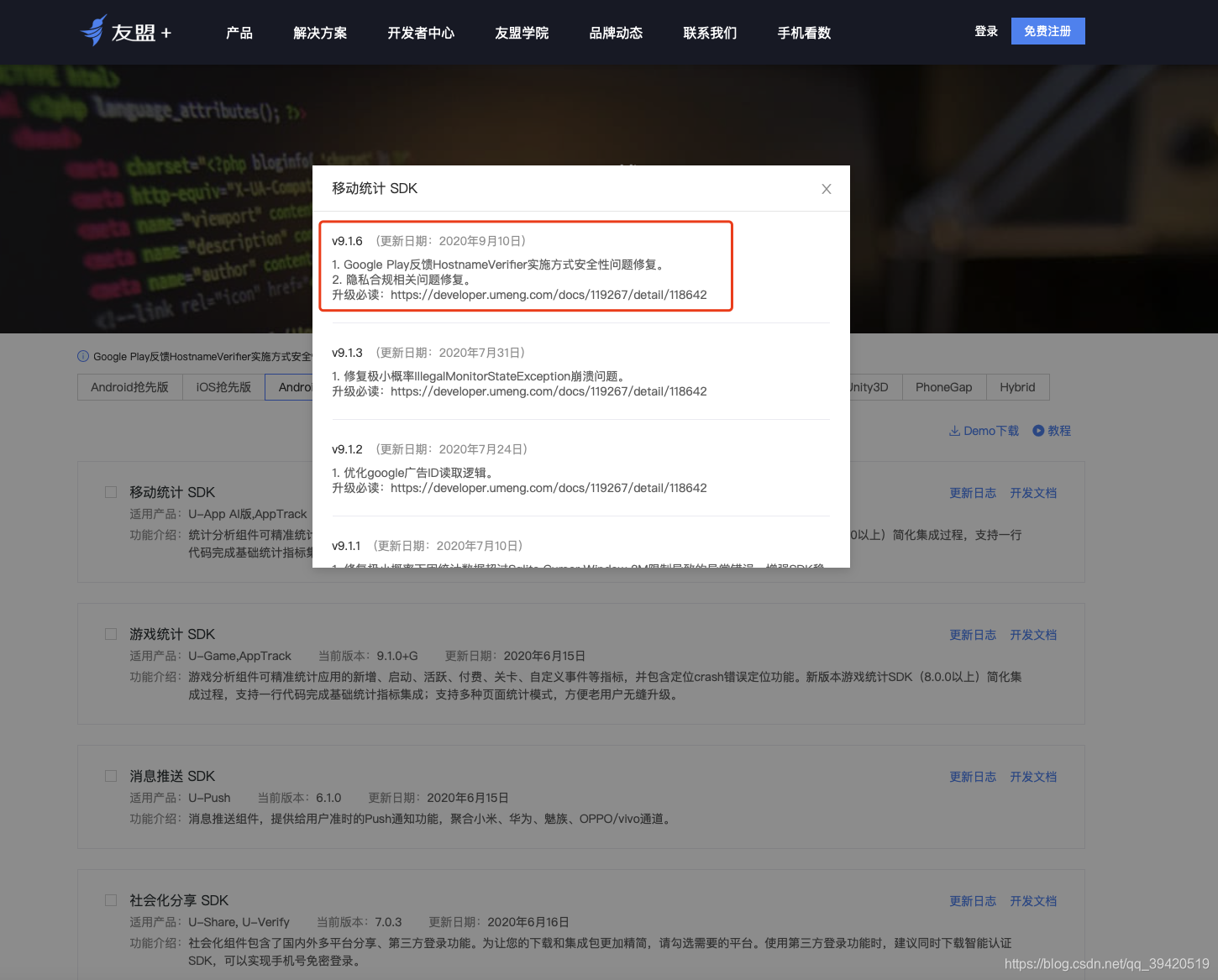
Task: Open 友盟学院 in navigation bar
Action: click(x=522, y=33)
